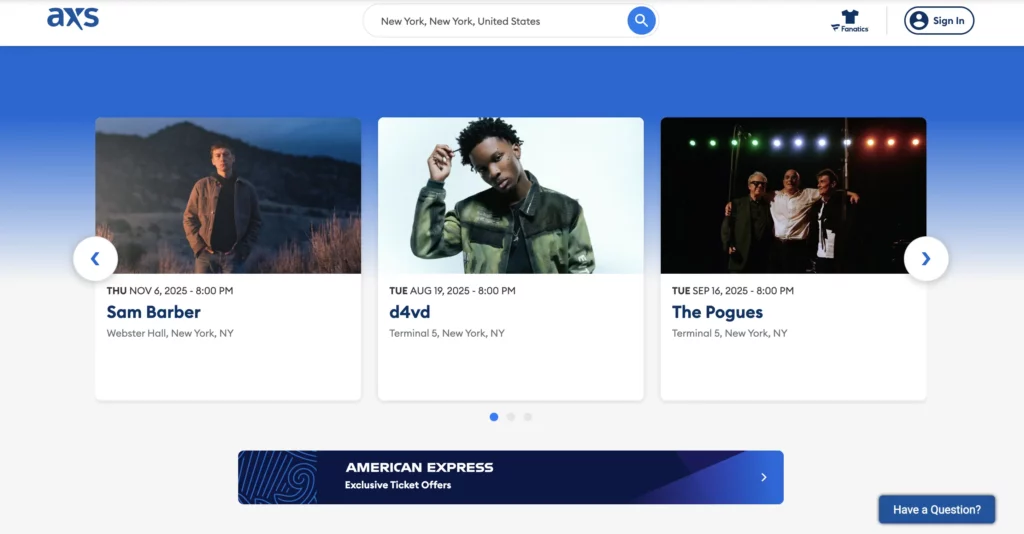
Task: Click The Pogues title link
Action: (x=717, y=312)
